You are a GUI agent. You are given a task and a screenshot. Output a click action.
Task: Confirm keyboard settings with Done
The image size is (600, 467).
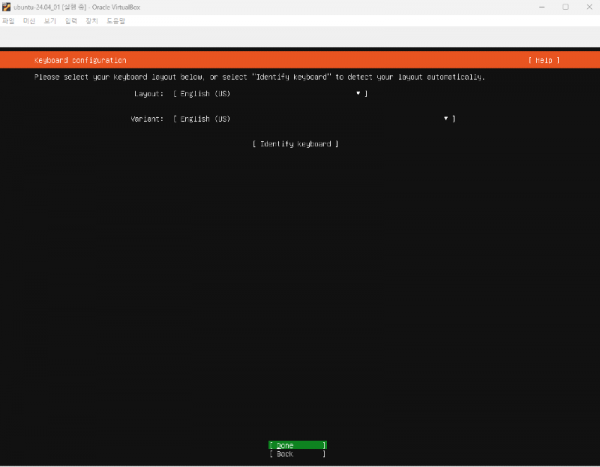coord(297,444)
